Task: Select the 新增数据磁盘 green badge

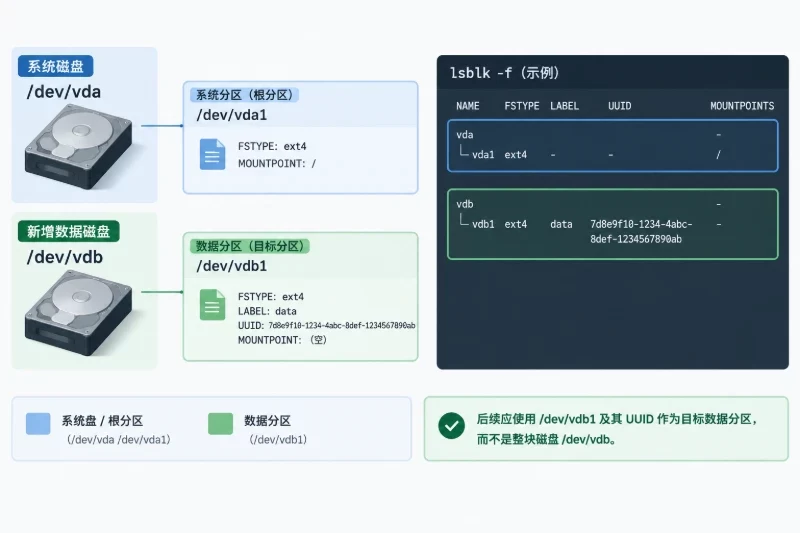Action: [x=69, y=232]
